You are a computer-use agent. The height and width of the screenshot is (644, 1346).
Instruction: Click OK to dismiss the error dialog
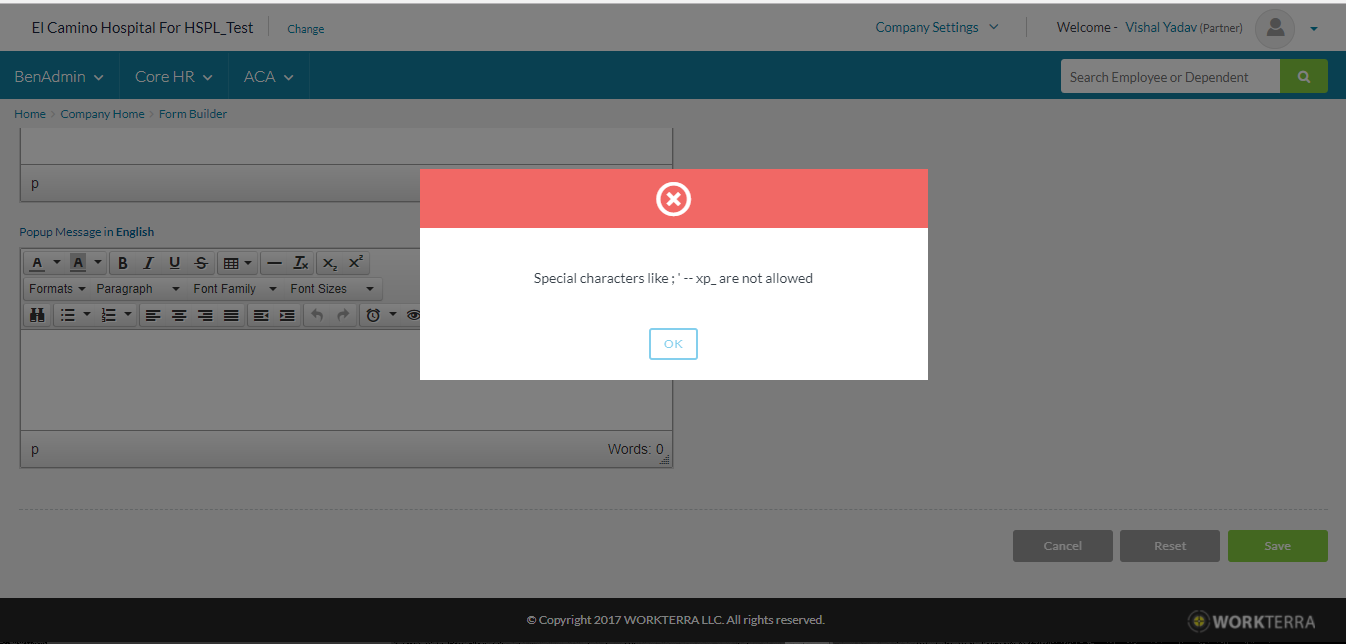(673, 344)
